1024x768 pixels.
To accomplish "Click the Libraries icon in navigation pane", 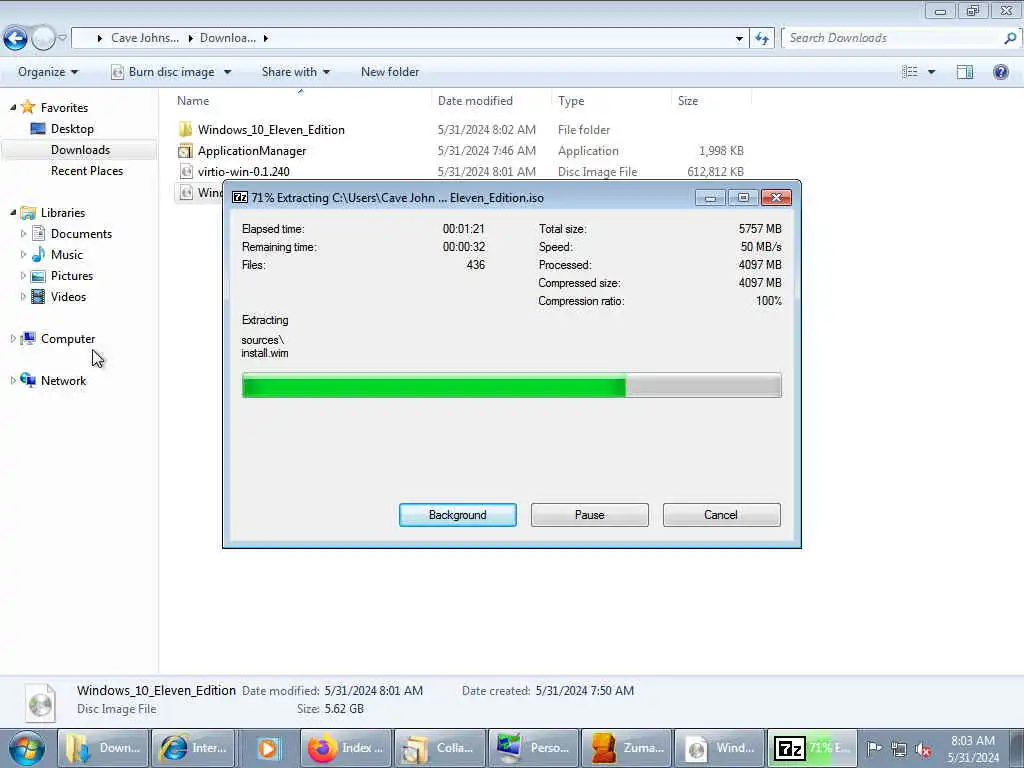I will tap(27, 213).
